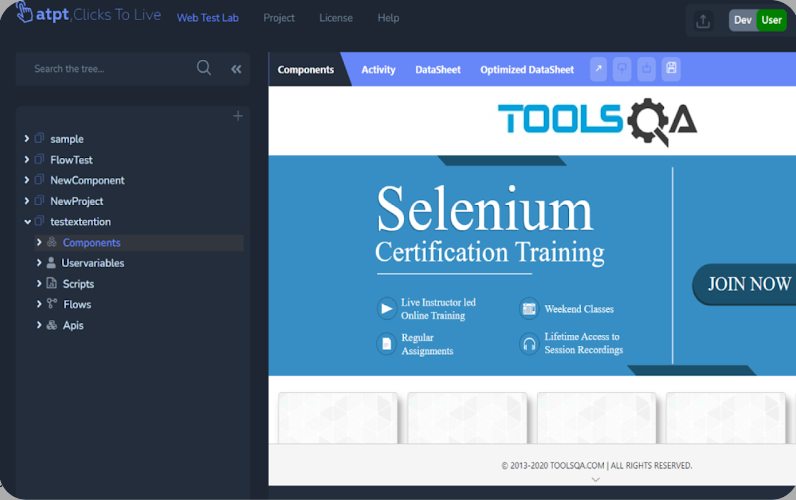This screenshot has width=796, height=500.
Task: Click the diagonal arrow toolbar icon
Action: pyautogui.click(x=599, y=69)
